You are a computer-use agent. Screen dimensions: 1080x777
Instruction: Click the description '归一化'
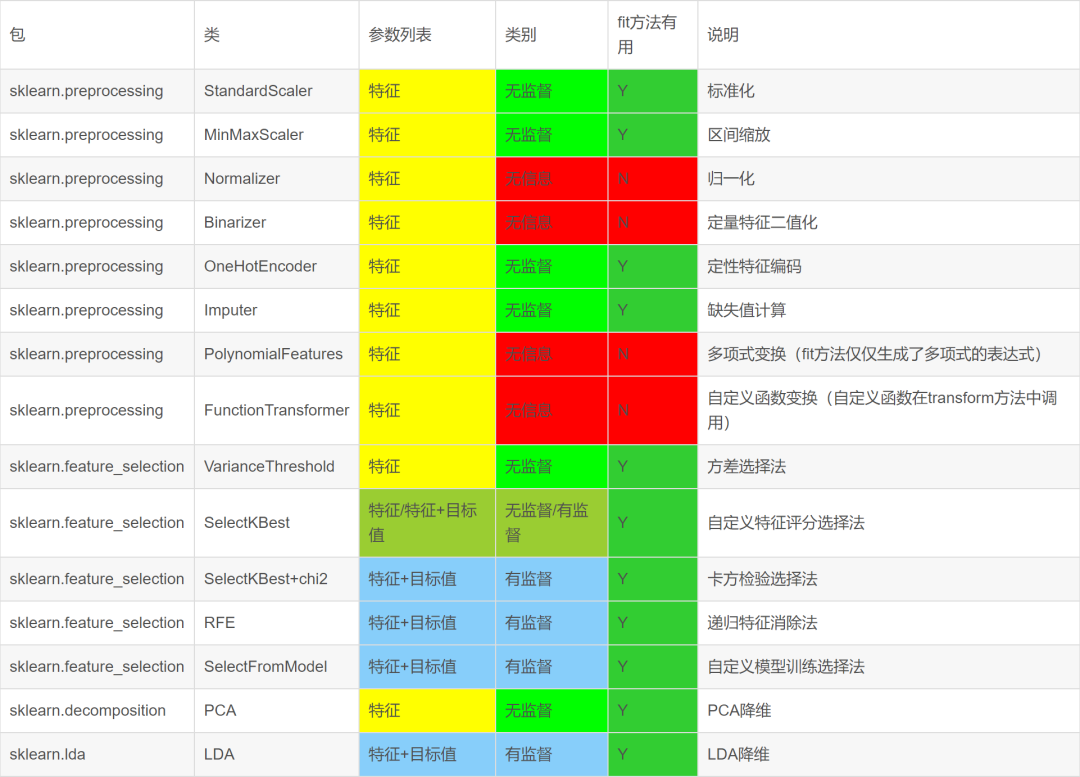pyautogui.click(x=889, y=178)
